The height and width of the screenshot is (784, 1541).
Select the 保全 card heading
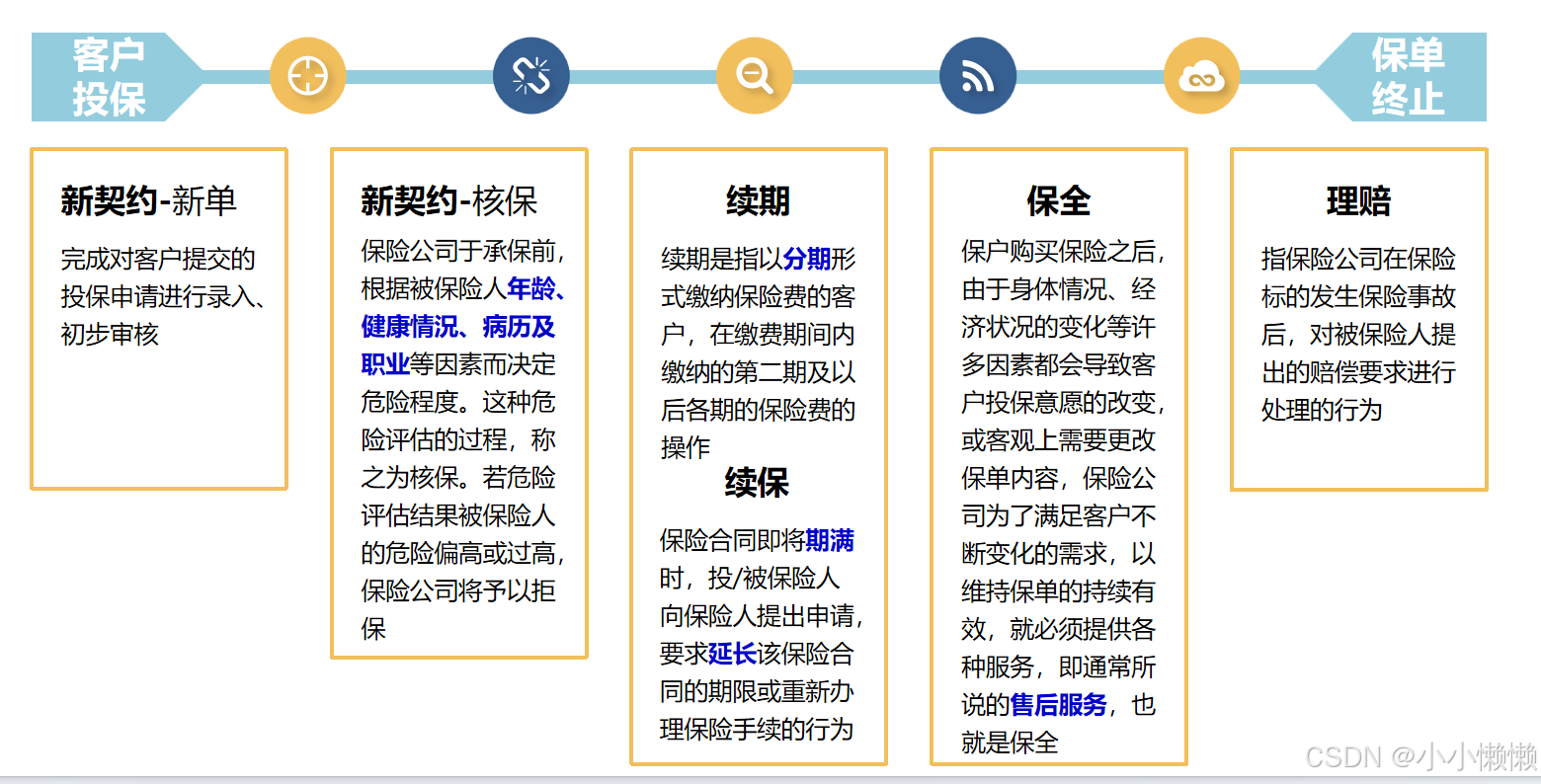pos(1058,201)
